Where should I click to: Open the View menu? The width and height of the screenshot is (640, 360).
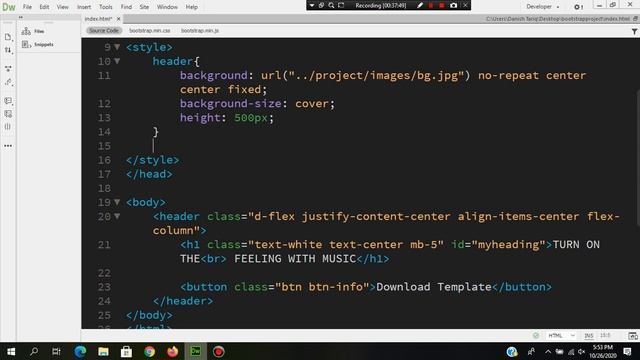[62, 7]
